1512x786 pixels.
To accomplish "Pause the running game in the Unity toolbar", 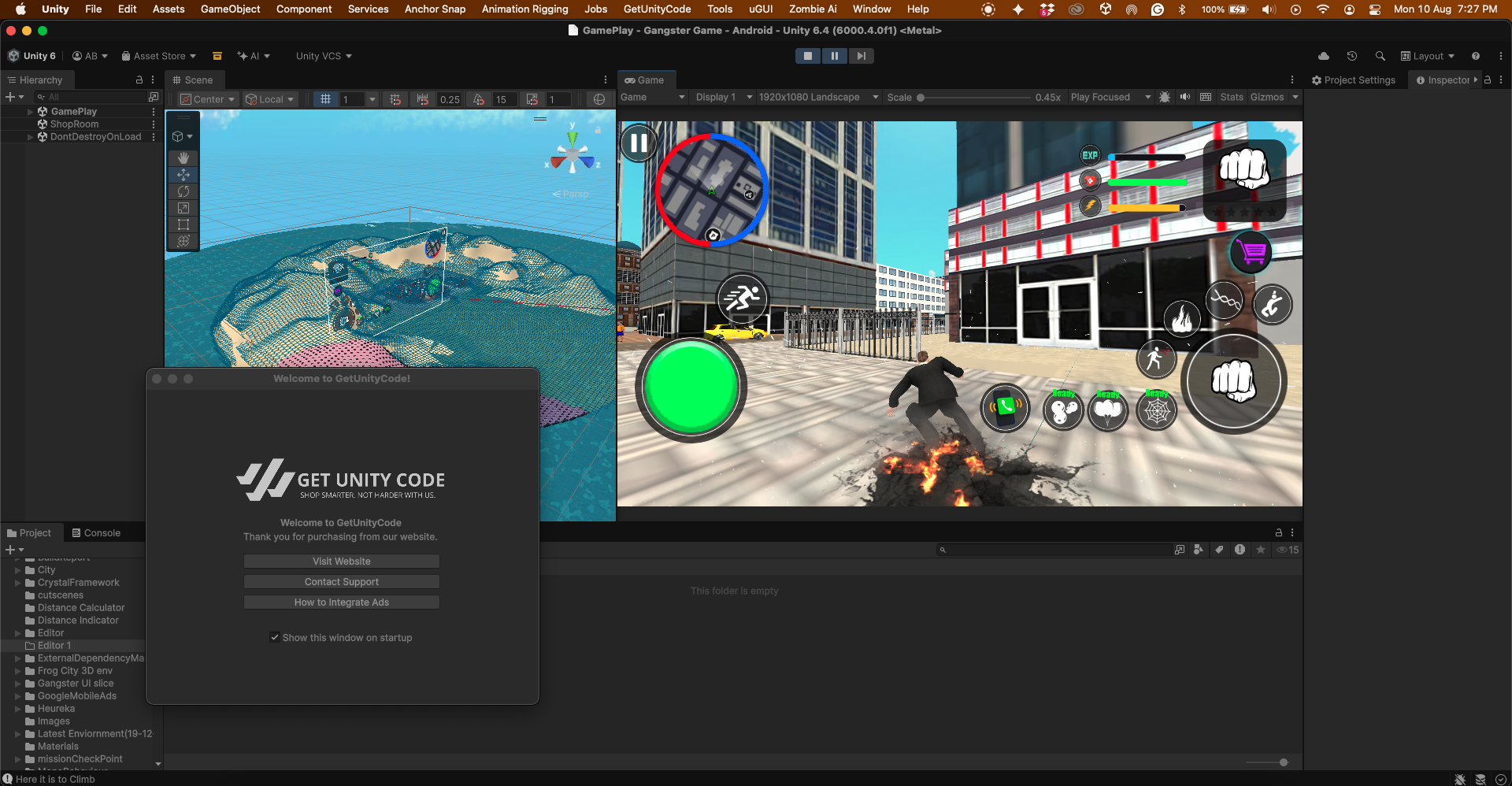I will pos(835,56).
